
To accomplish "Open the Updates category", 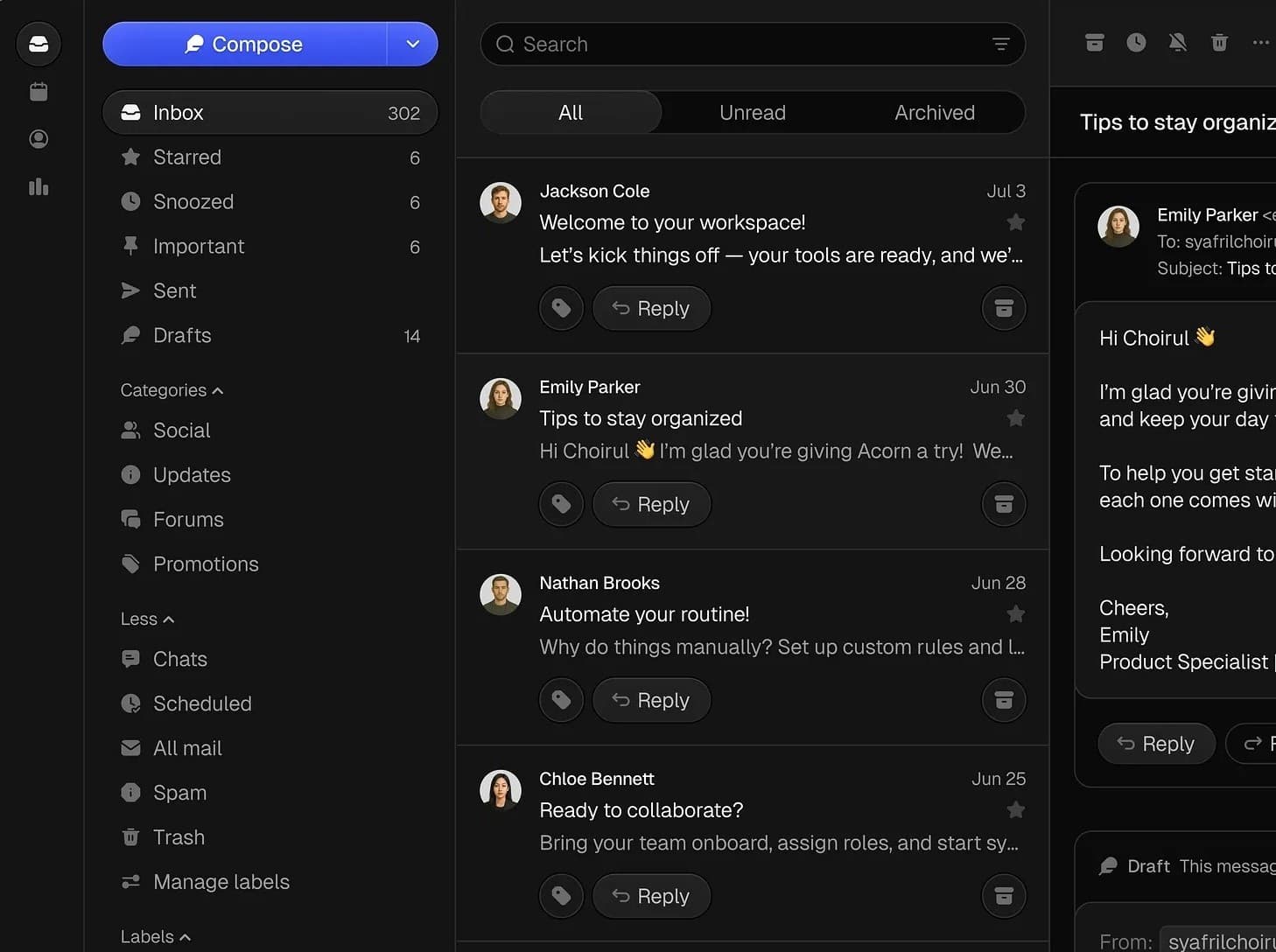I will (x=270, y=475).
